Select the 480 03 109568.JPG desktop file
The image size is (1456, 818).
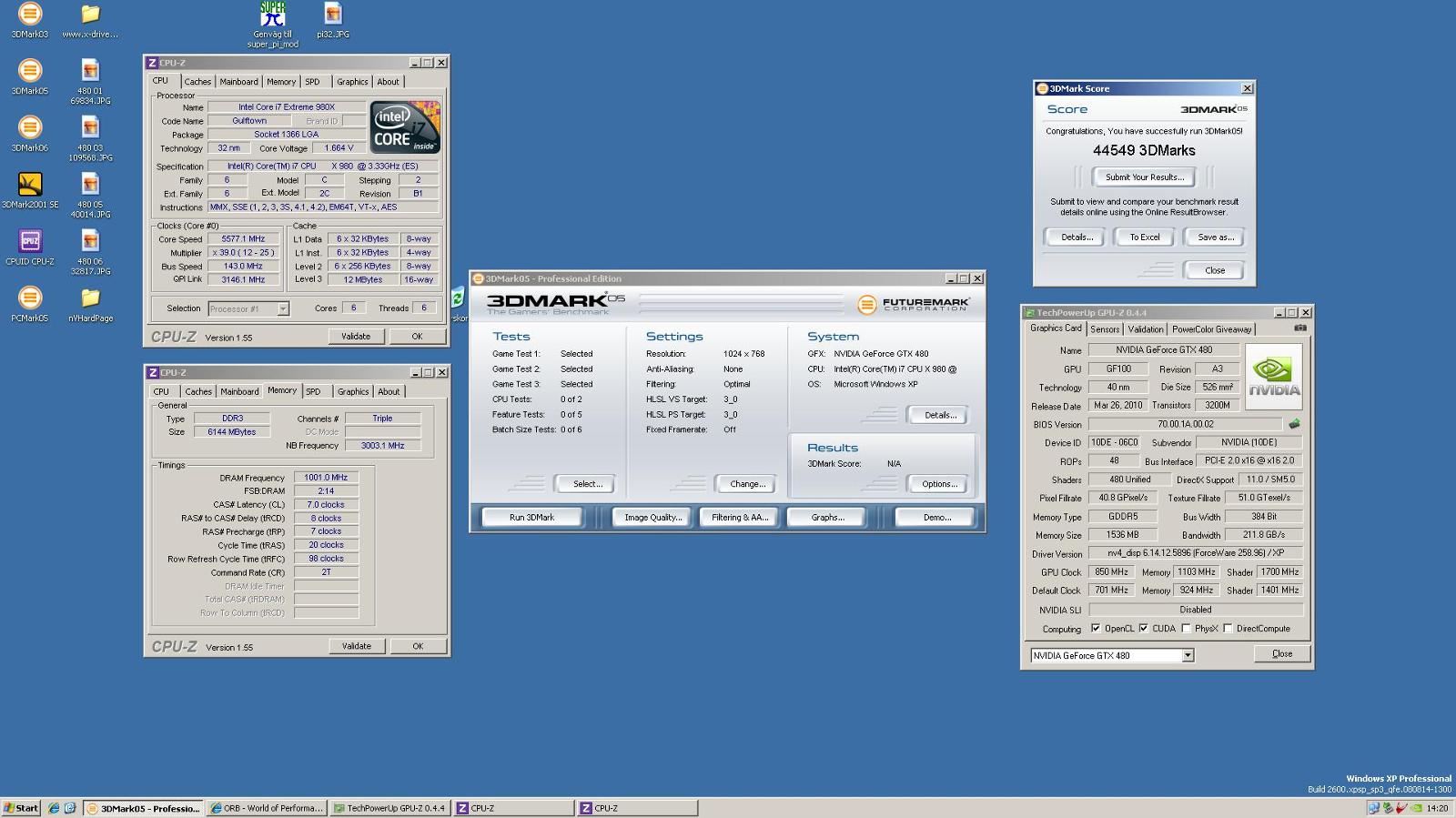(x=90, y=138)
